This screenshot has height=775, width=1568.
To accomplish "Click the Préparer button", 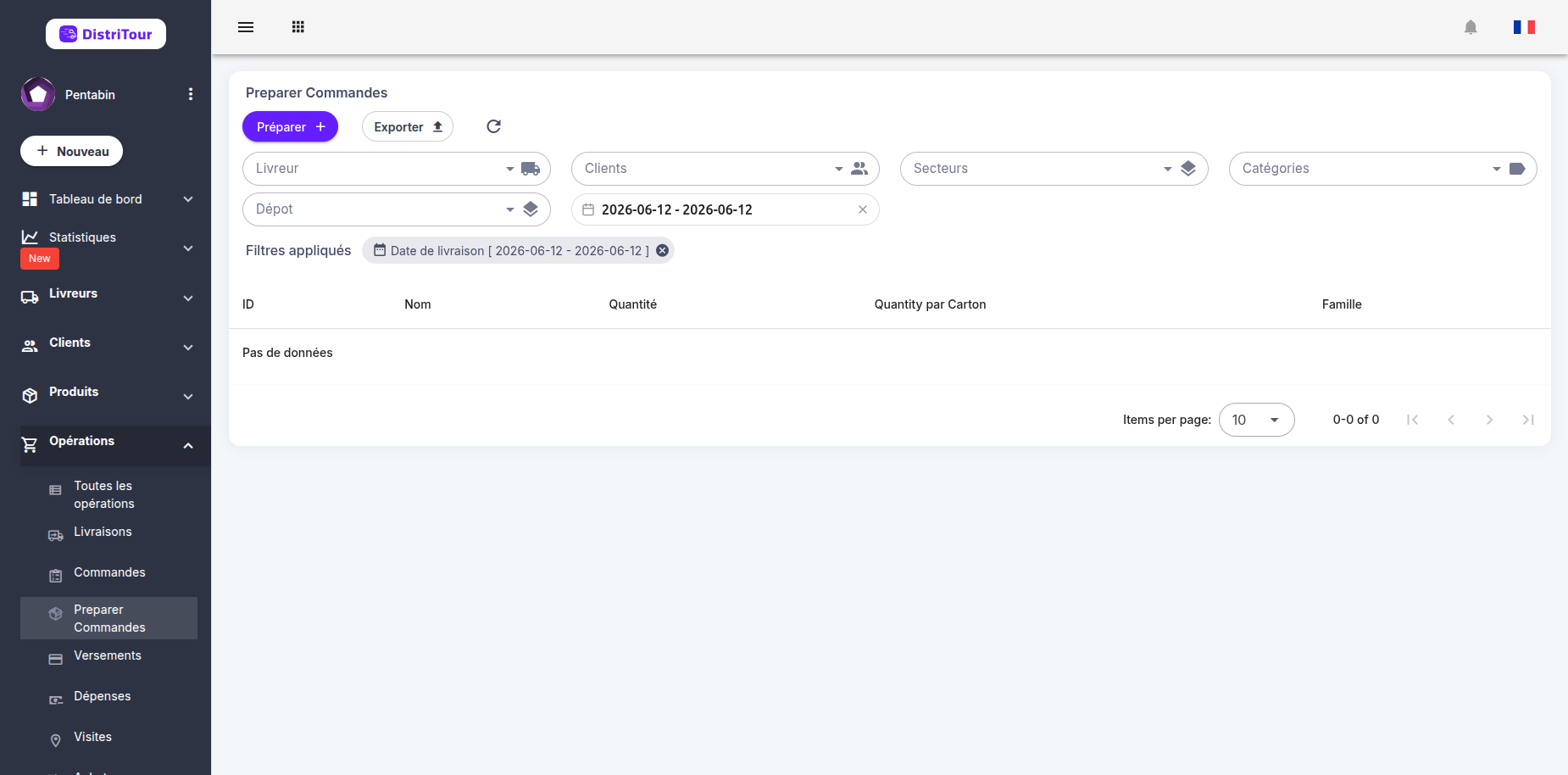I will point(290,126).
